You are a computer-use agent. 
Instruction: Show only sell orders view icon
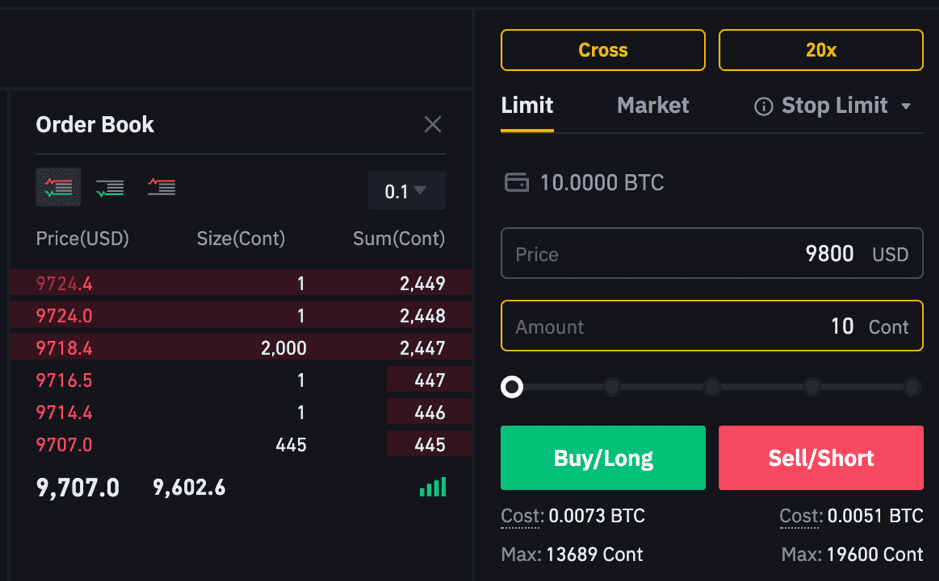point(161,187)
